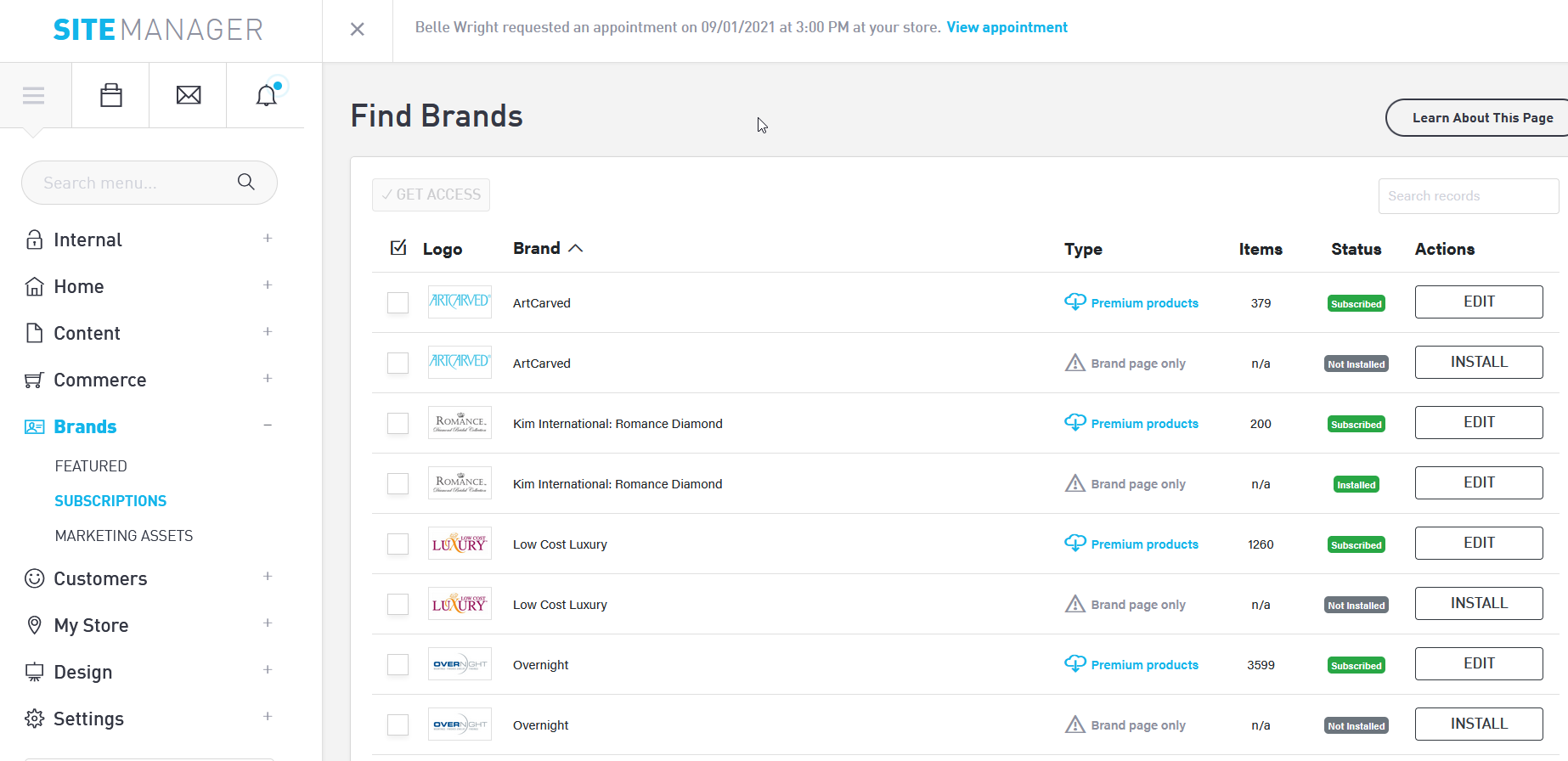Open the hamburger menu icon
This screenshot has height=761, width=1568.
[x=34, y=95]
